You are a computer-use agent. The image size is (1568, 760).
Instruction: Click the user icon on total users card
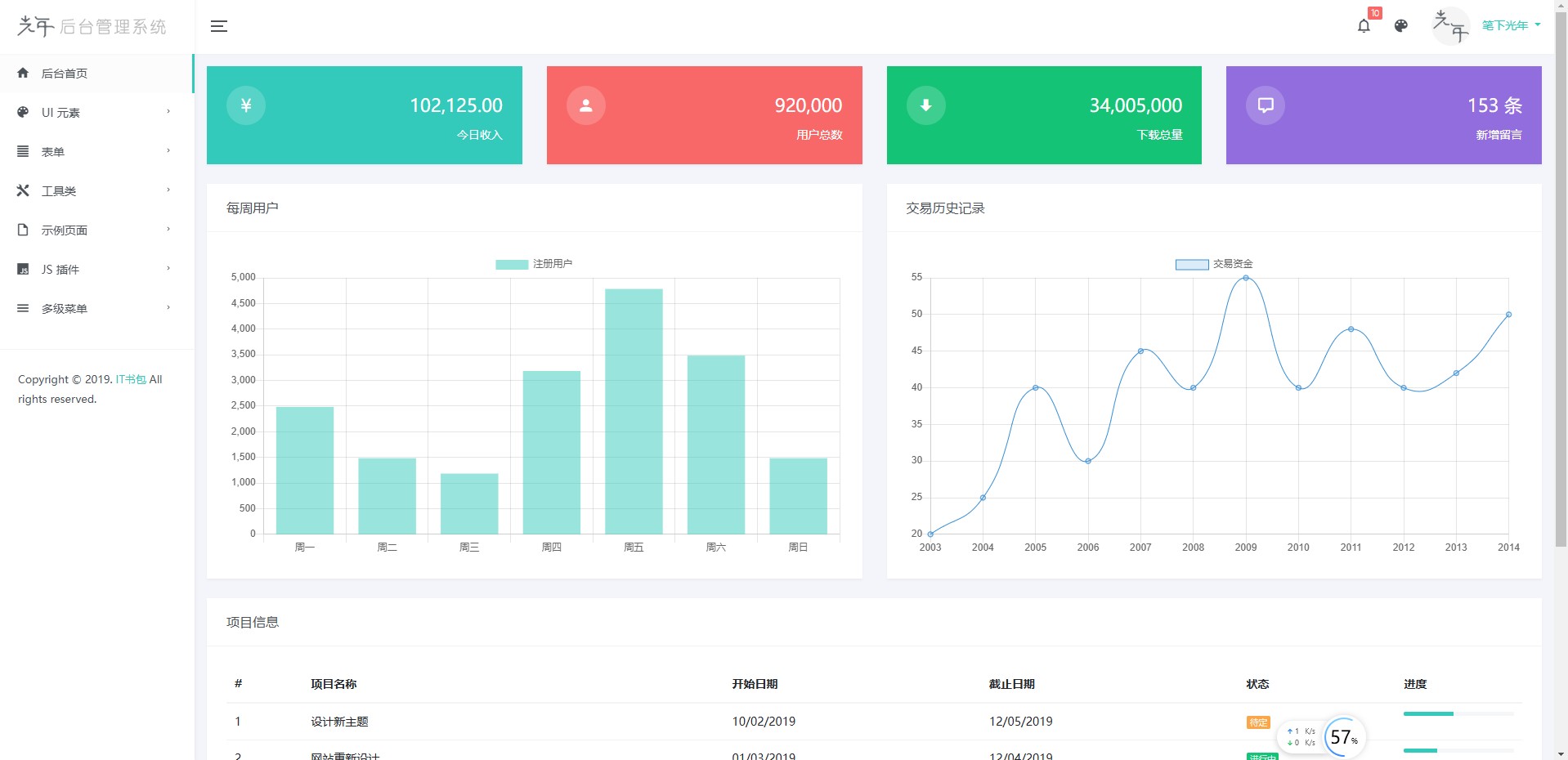pos(586,105)
